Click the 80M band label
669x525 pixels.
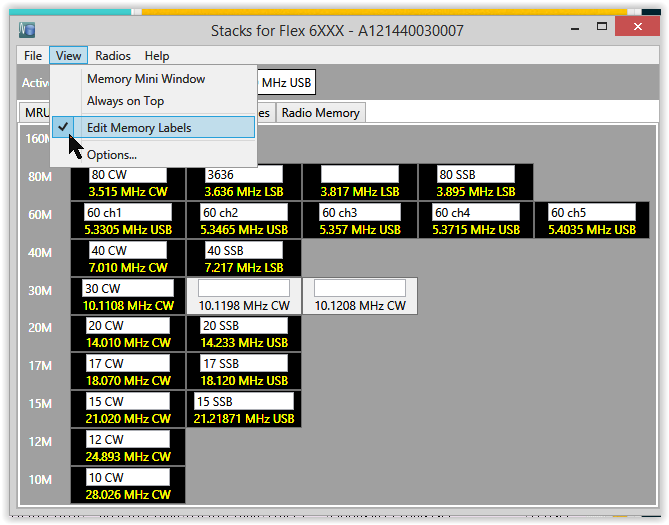(x=40, y=177)
